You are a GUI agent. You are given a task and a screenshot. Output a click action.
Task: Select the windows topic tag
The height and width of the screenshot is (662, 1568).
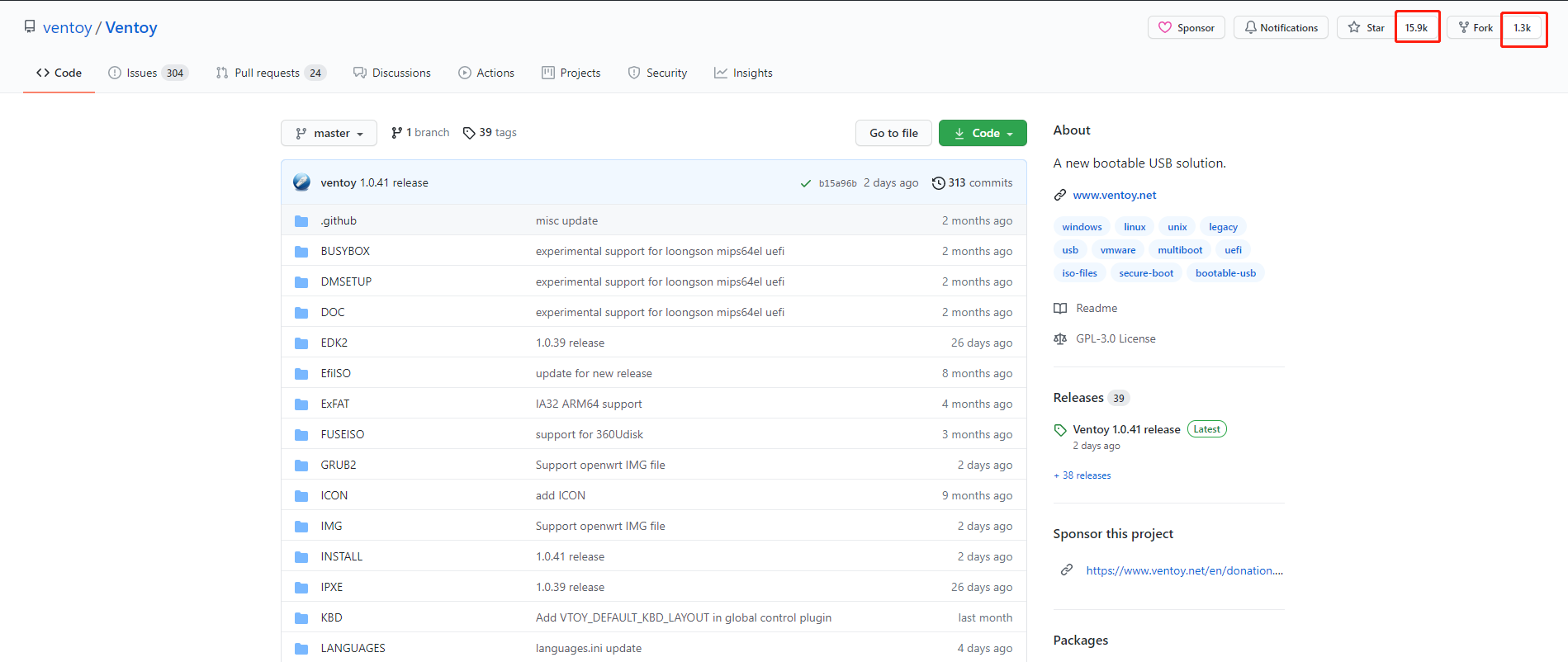tap(1082, 227)
